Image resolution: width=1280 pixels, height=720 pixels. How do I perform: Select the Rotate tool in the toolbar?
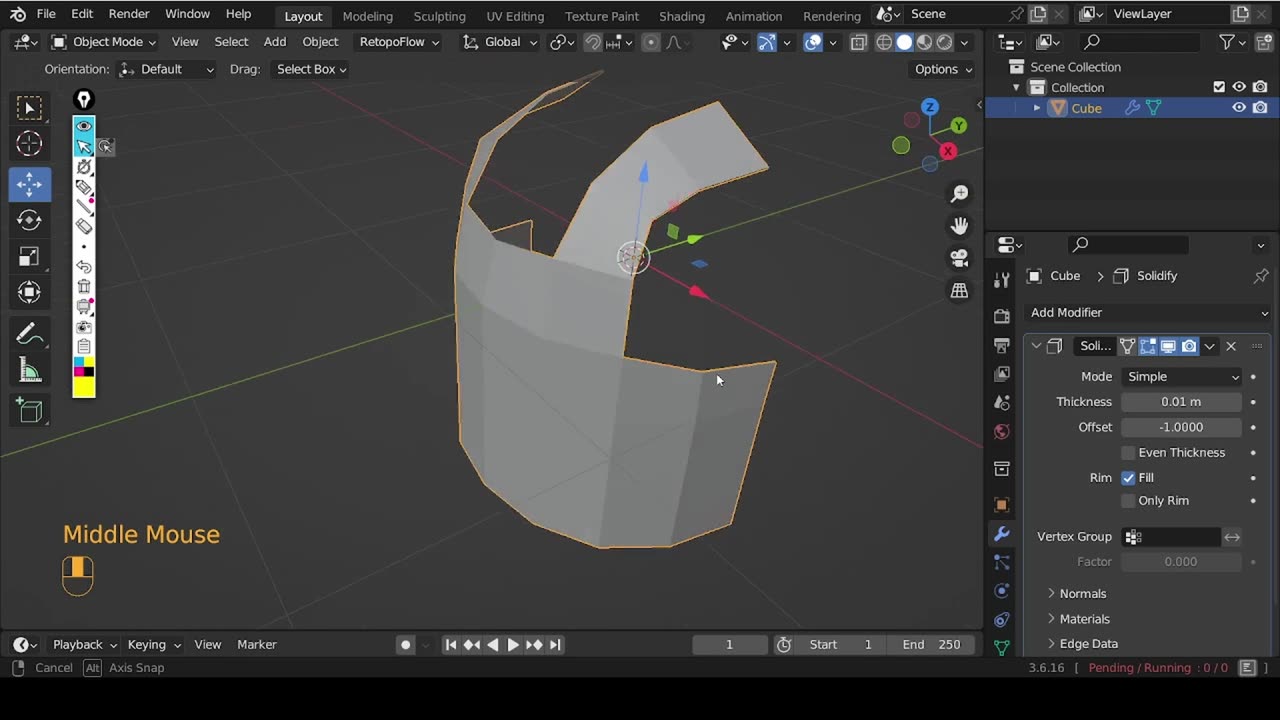pyautogui.click(x=29, y=220)
